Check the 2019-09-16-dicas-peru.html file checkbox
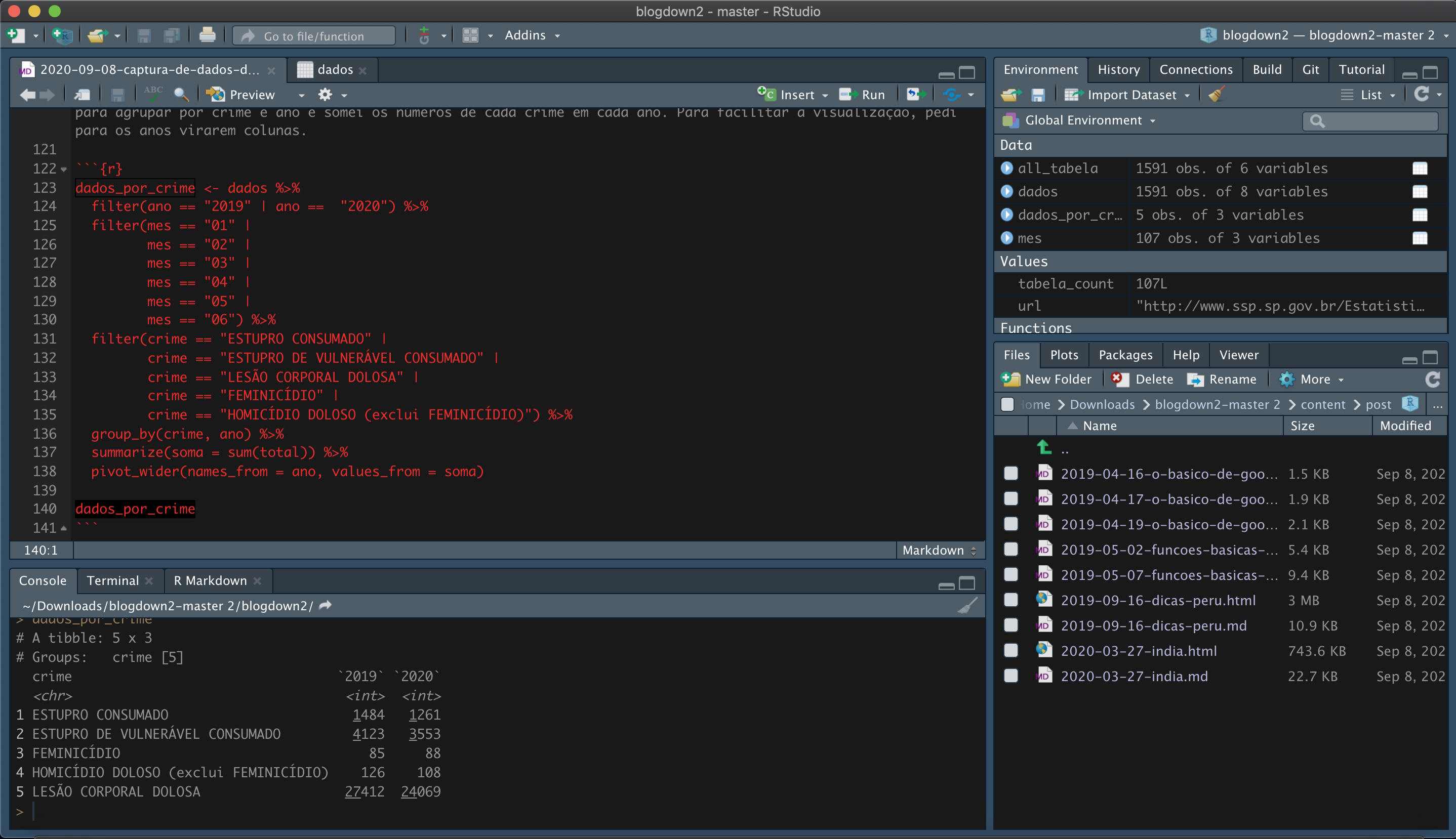The width and height of the screenshot is (1456, 839). [x=1010, y=600]
